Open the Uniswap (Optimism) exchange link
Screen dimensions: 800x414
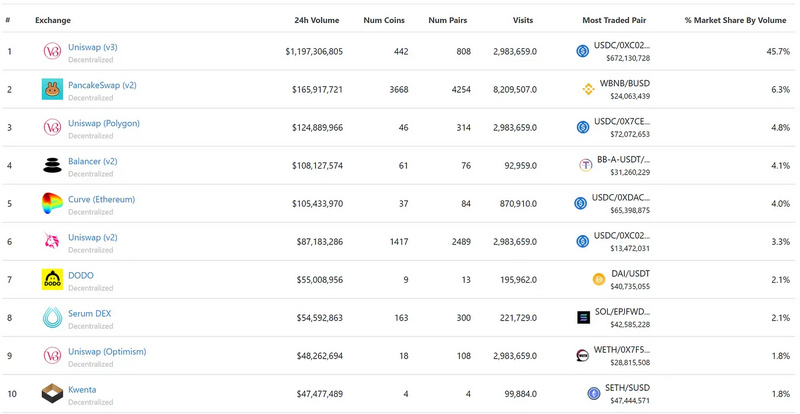[x=107, y=351]
